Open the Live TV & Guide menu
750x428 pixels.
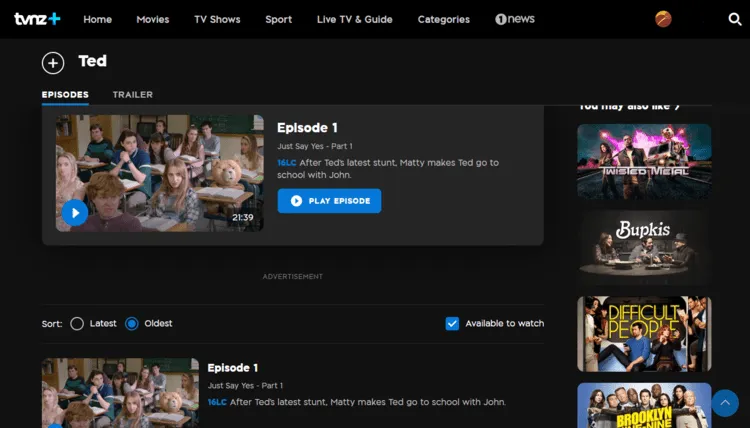click(354, 19)
